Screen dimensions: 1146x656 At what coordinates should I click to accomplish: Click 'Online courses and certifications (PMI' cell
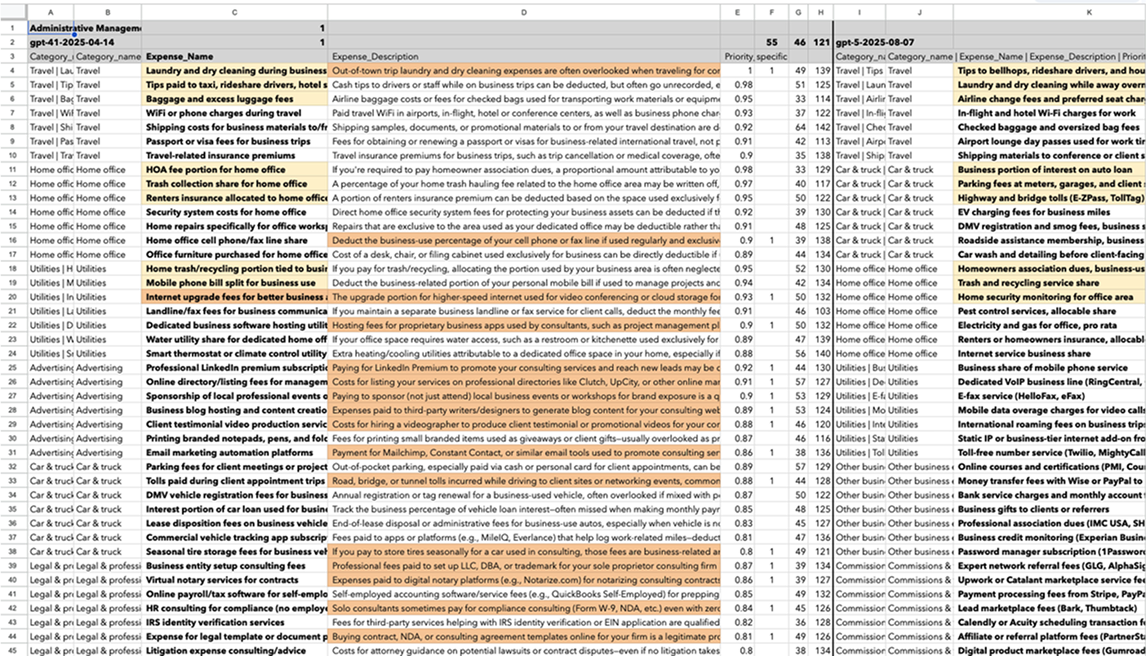[x=1050, y=467]
